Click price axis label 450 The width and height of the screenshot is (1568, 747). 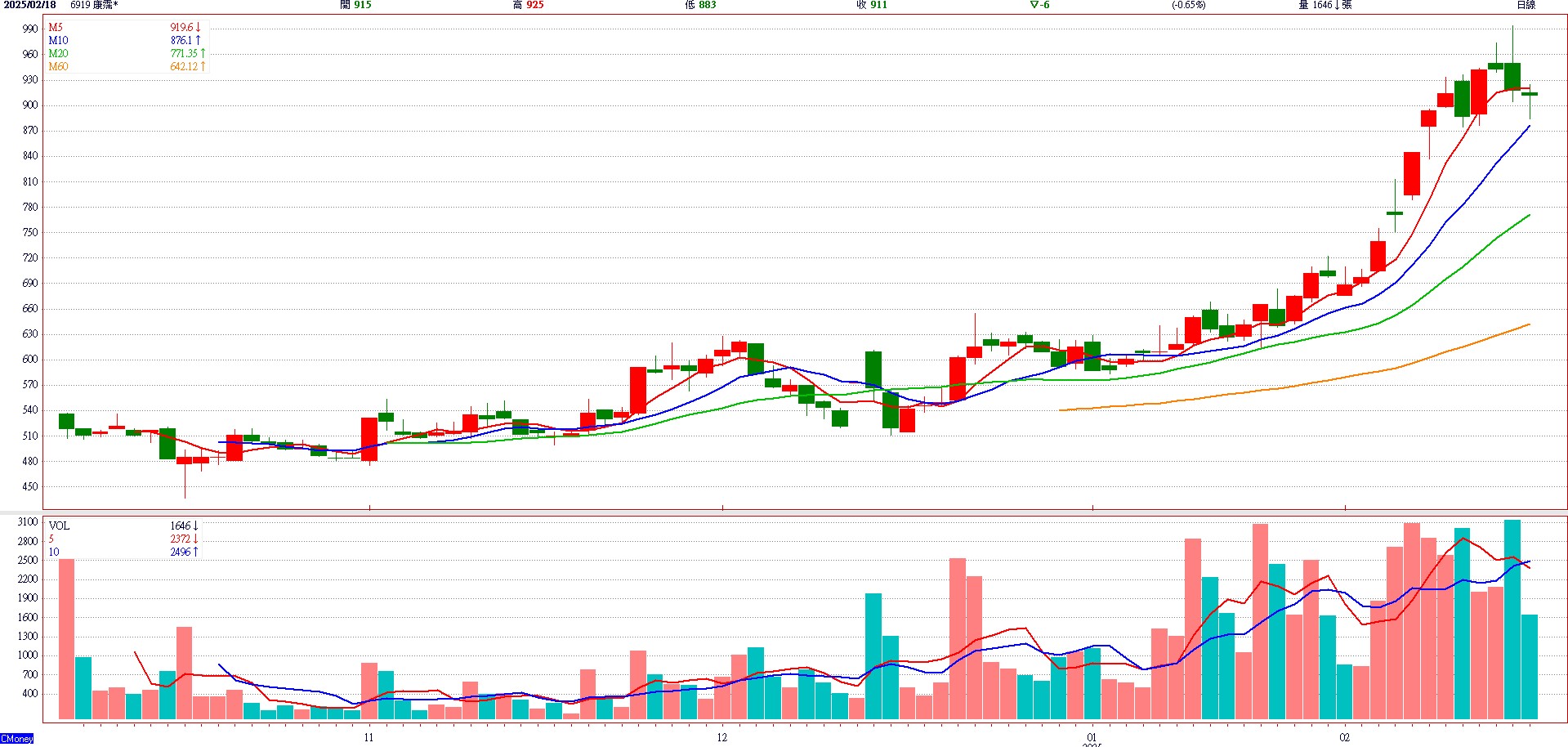(x=30, y=487)
